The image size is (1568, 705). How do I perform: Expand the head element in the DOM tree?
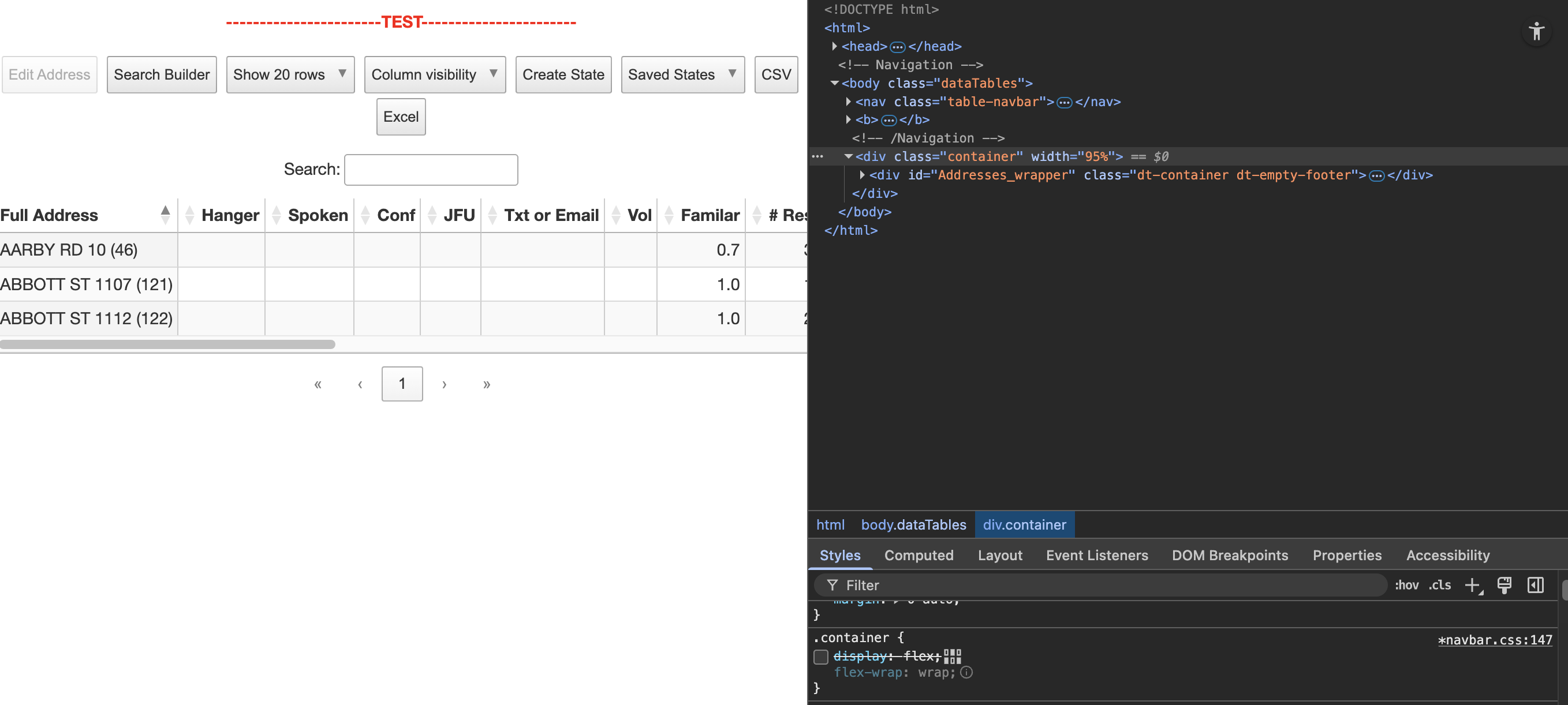coord(835,47)
